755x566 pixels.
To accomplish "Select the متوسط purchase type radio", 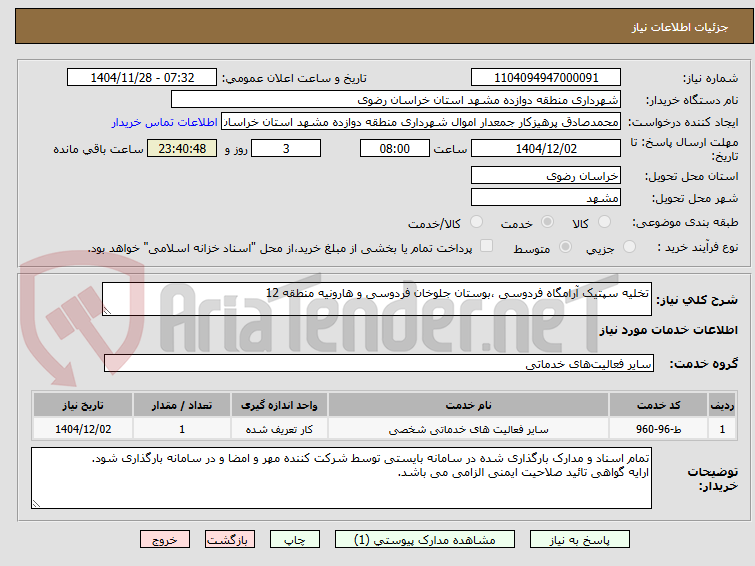I will click(x=565, y=247).
